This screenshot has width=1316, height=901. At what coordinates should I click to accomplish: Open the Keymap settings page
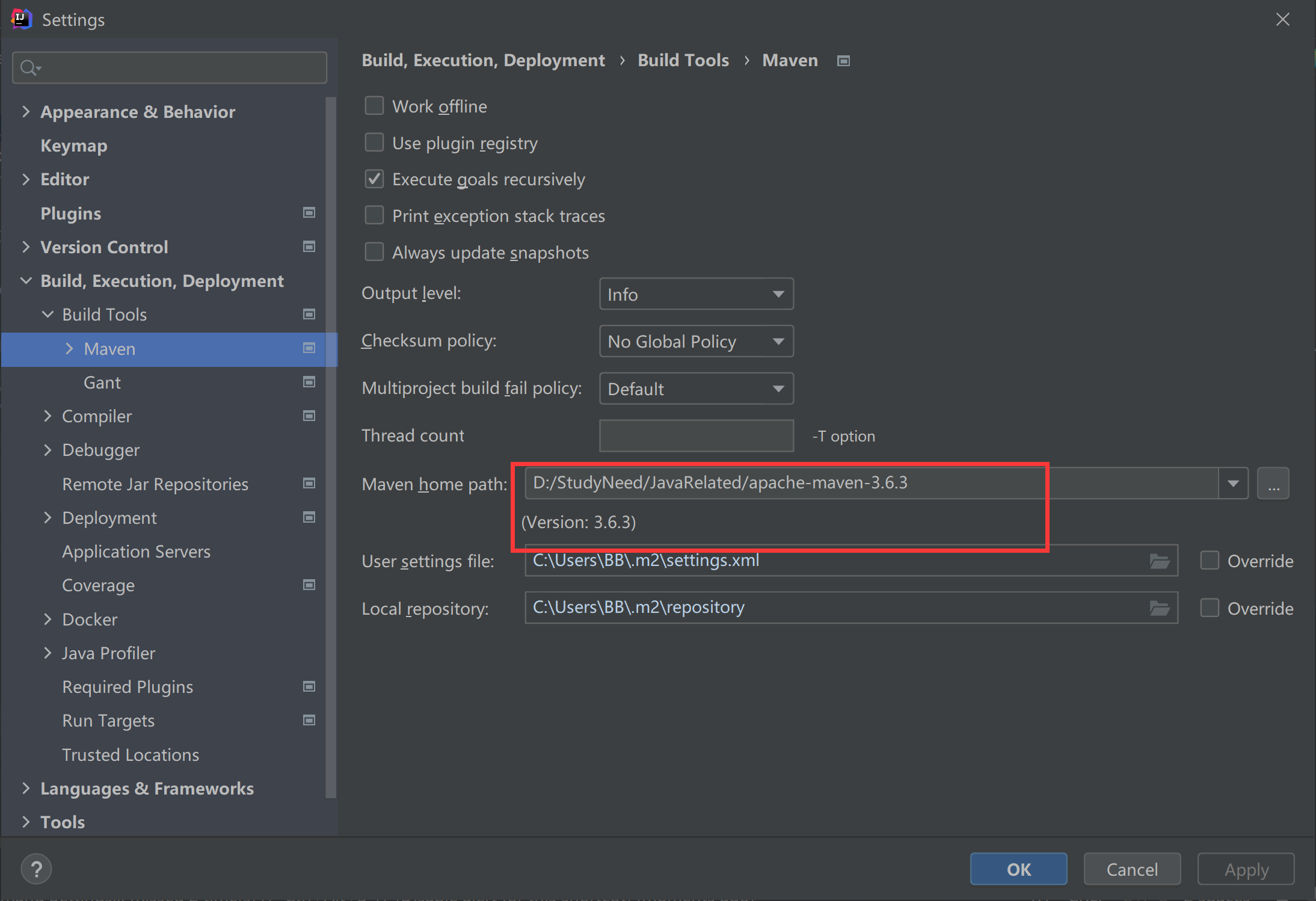(74, 146)
